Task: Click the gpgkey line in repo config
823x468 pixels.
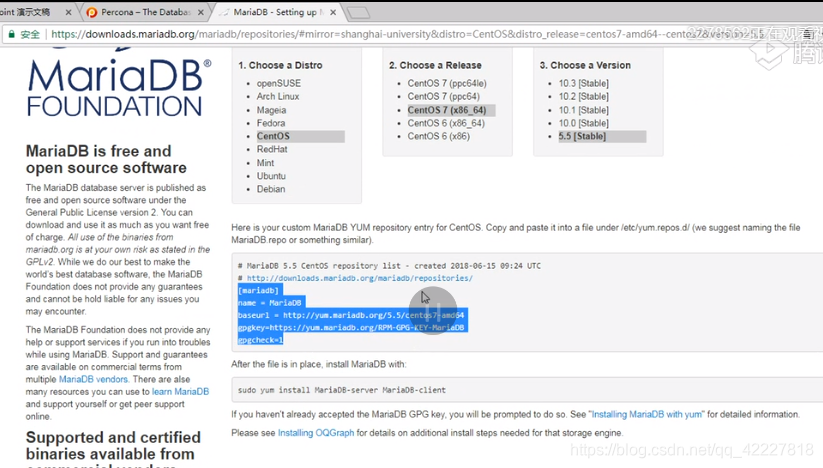Action: [x=351, y=328]
